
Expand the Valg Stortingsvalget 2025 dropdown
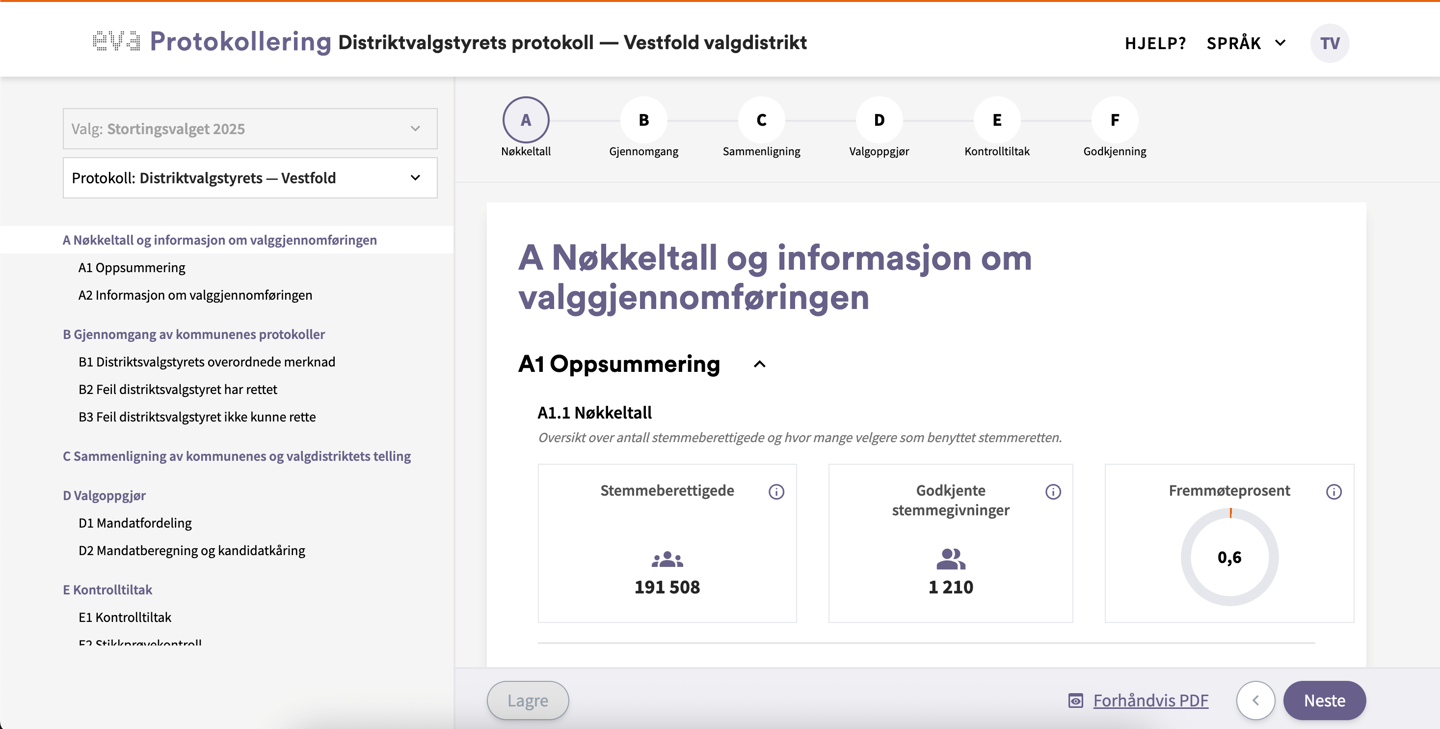point(250,129)
